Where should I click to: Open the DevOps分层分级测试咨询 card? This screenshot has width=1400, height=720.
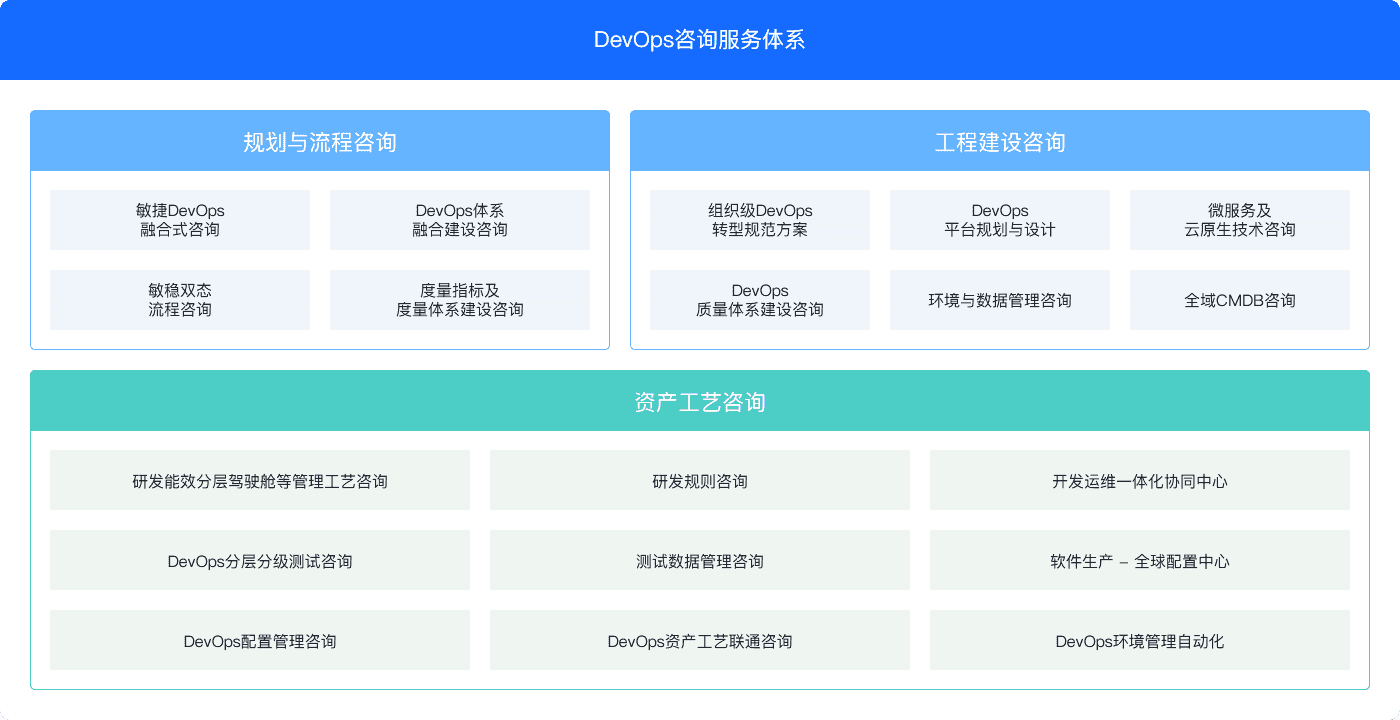coord(260,560)
